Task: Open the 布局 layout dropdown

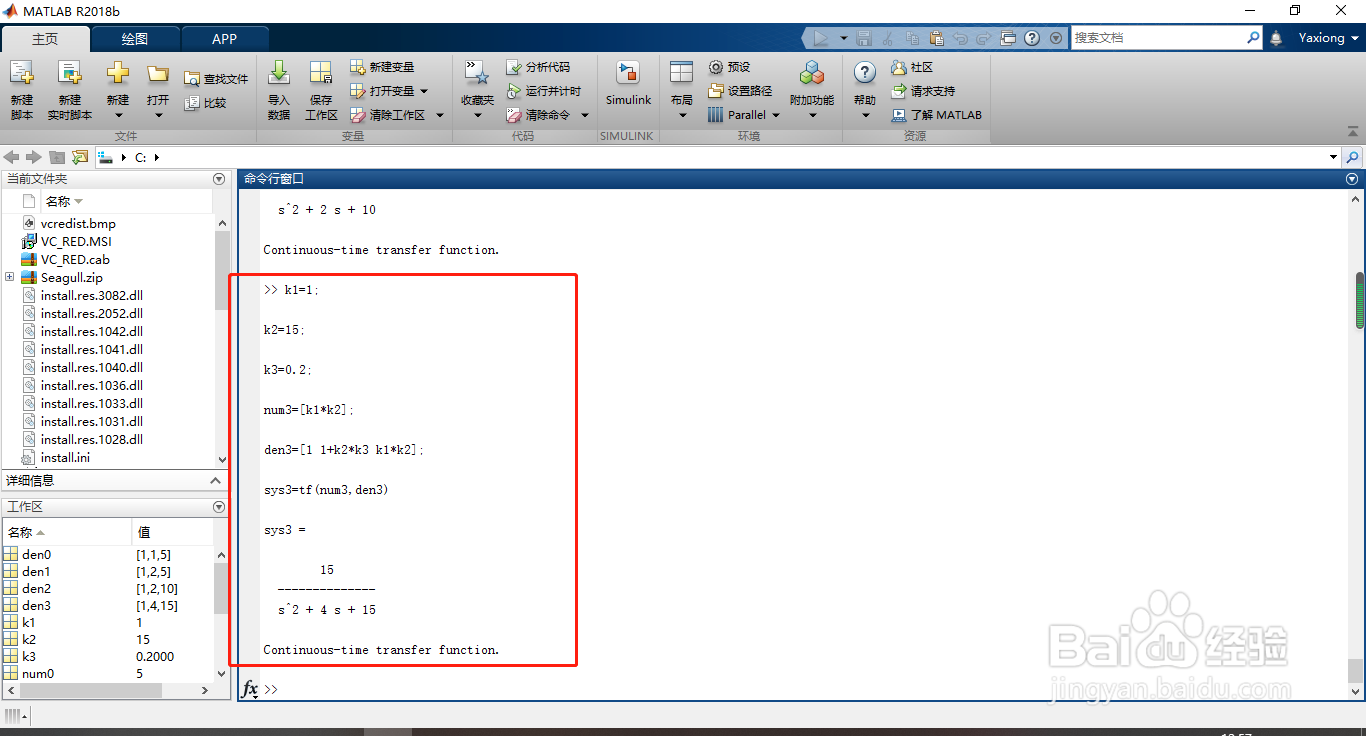Action: pos(682,115)
